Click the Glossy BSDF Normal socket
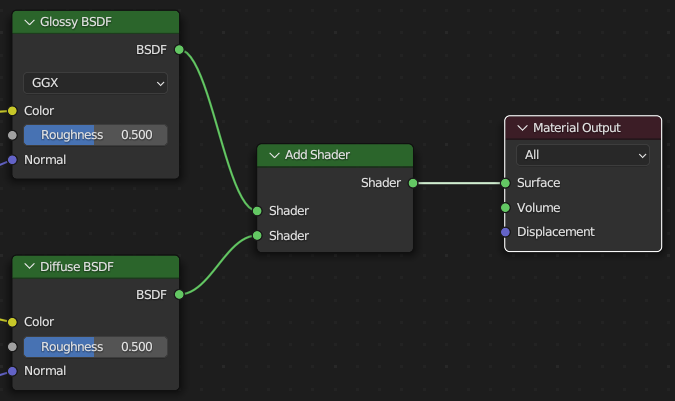 click(12, 160)
